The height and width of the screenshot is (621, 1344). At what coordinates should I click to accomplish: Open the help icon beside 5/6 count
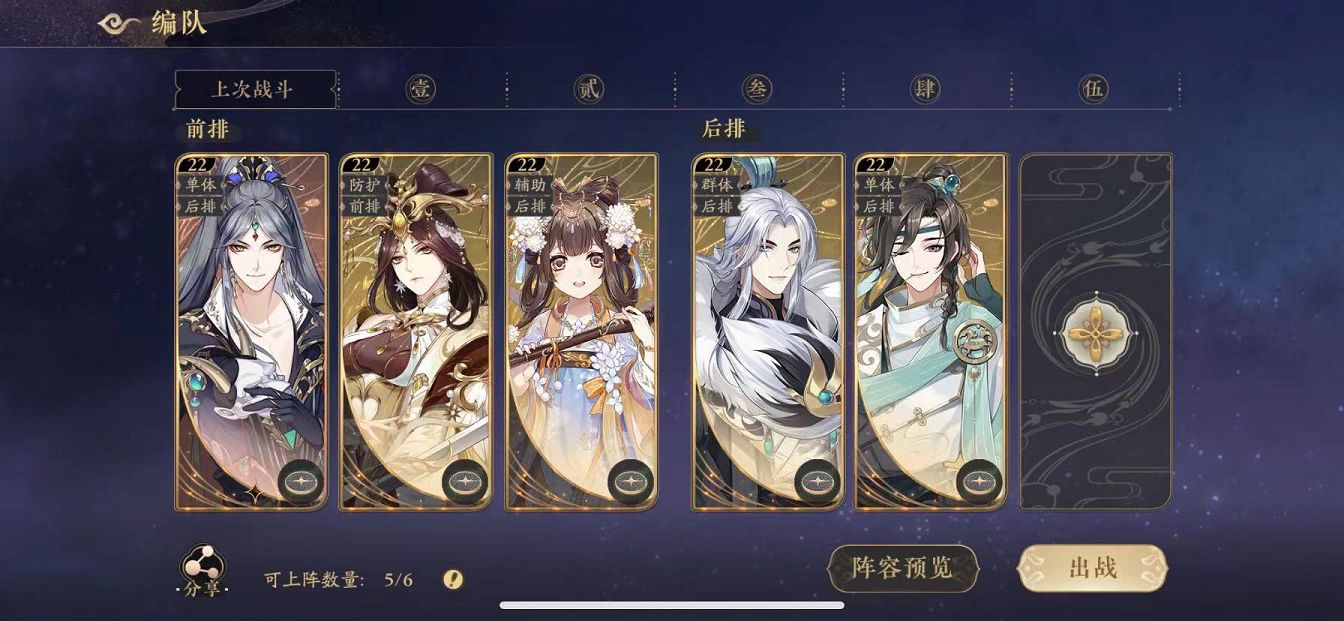click(453, 579)
